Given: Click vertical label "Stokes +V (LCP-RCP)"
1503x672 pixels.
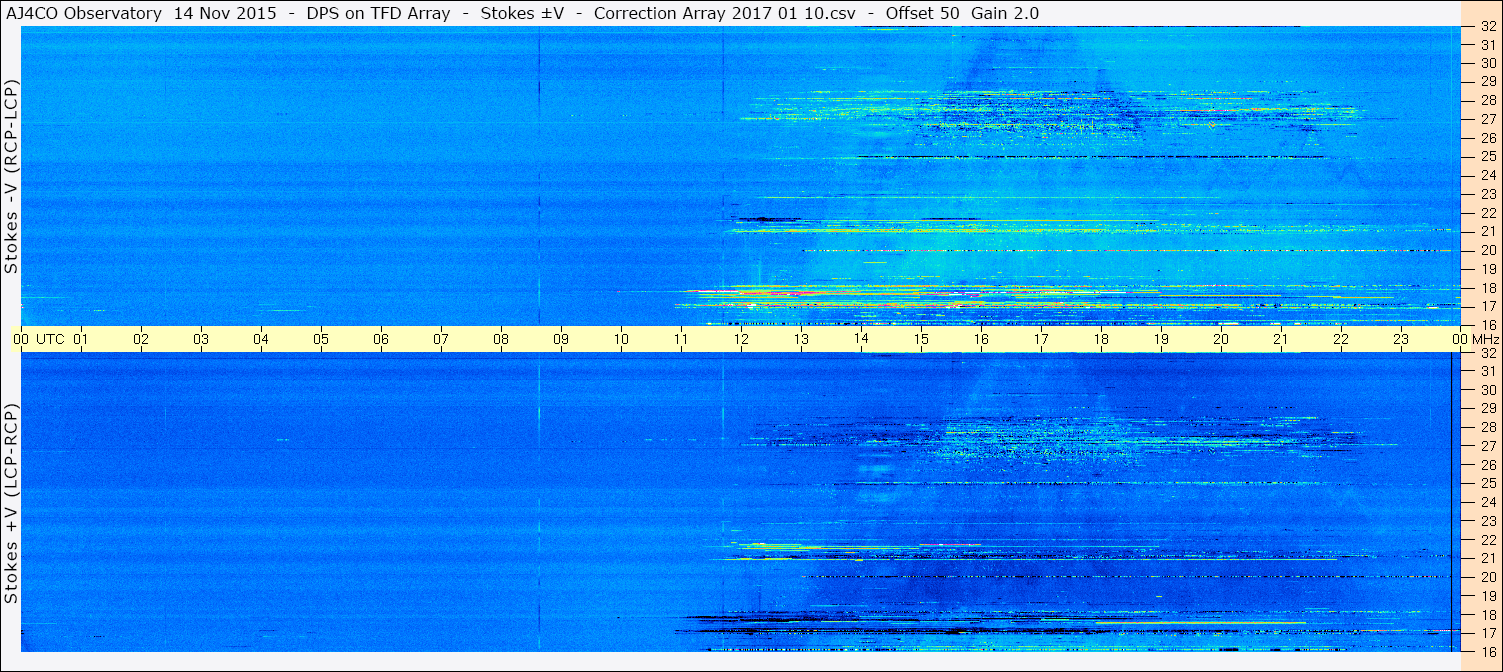Looking at the screenshot, I should [x=12, y=505].
